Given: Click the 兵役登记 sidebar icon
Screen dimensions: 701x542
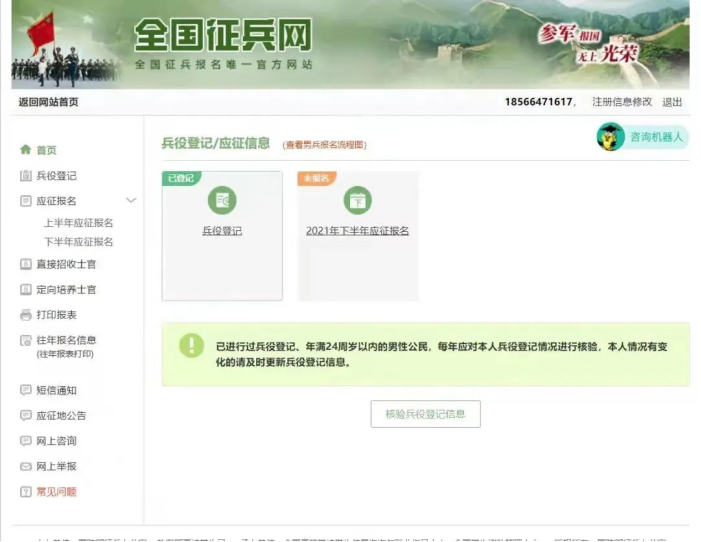Looking at the screenshot, I should click(x=26, y=176).
